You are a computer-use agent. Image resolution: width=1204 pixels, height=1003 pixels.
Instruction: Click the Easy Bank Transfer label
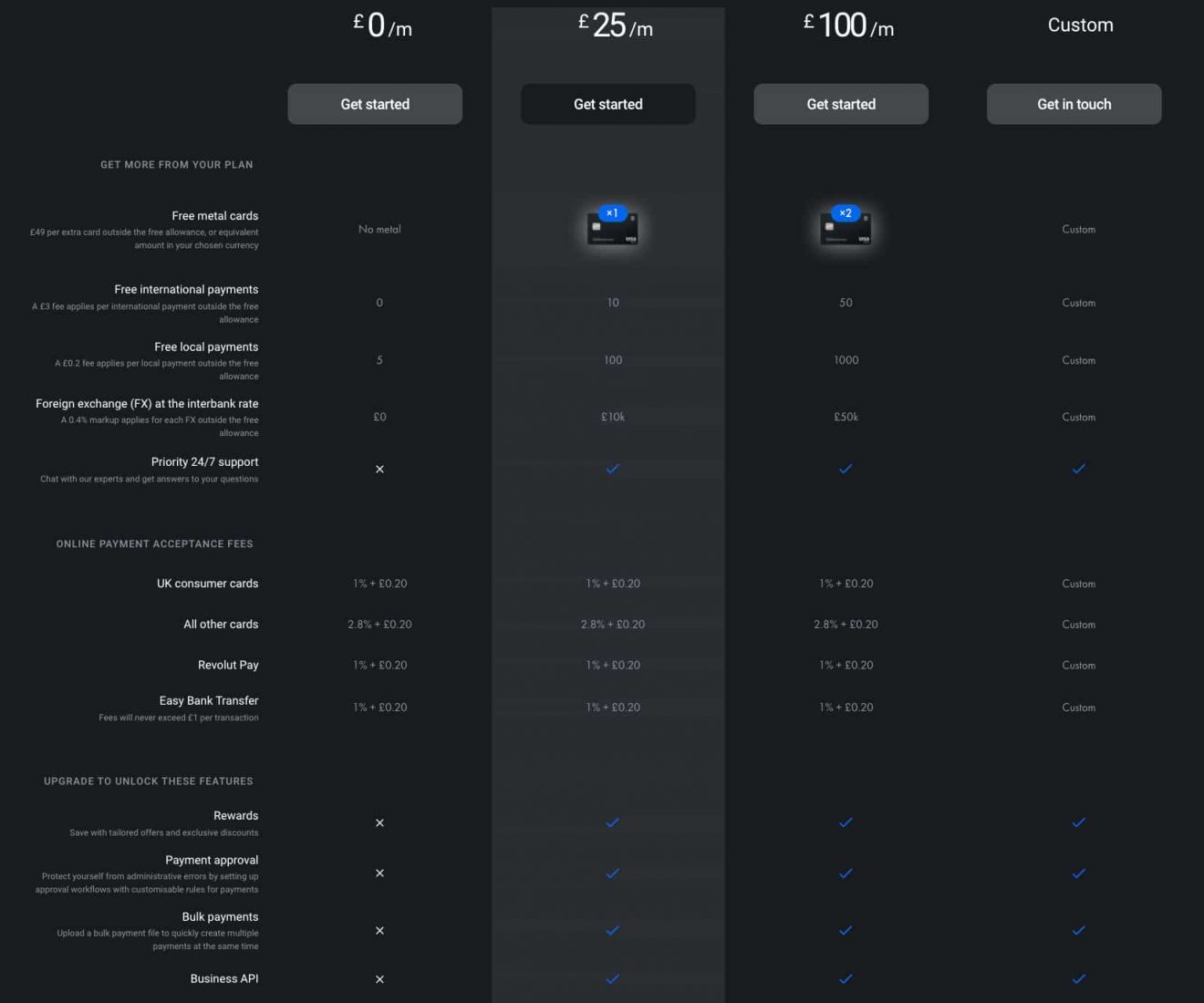208,700
